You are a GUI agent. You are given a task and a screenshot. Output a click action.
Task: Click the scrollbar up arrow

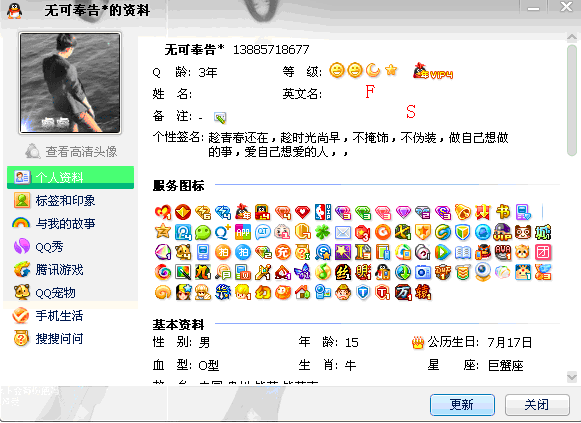pyautogui.click(x=572, y=37)
